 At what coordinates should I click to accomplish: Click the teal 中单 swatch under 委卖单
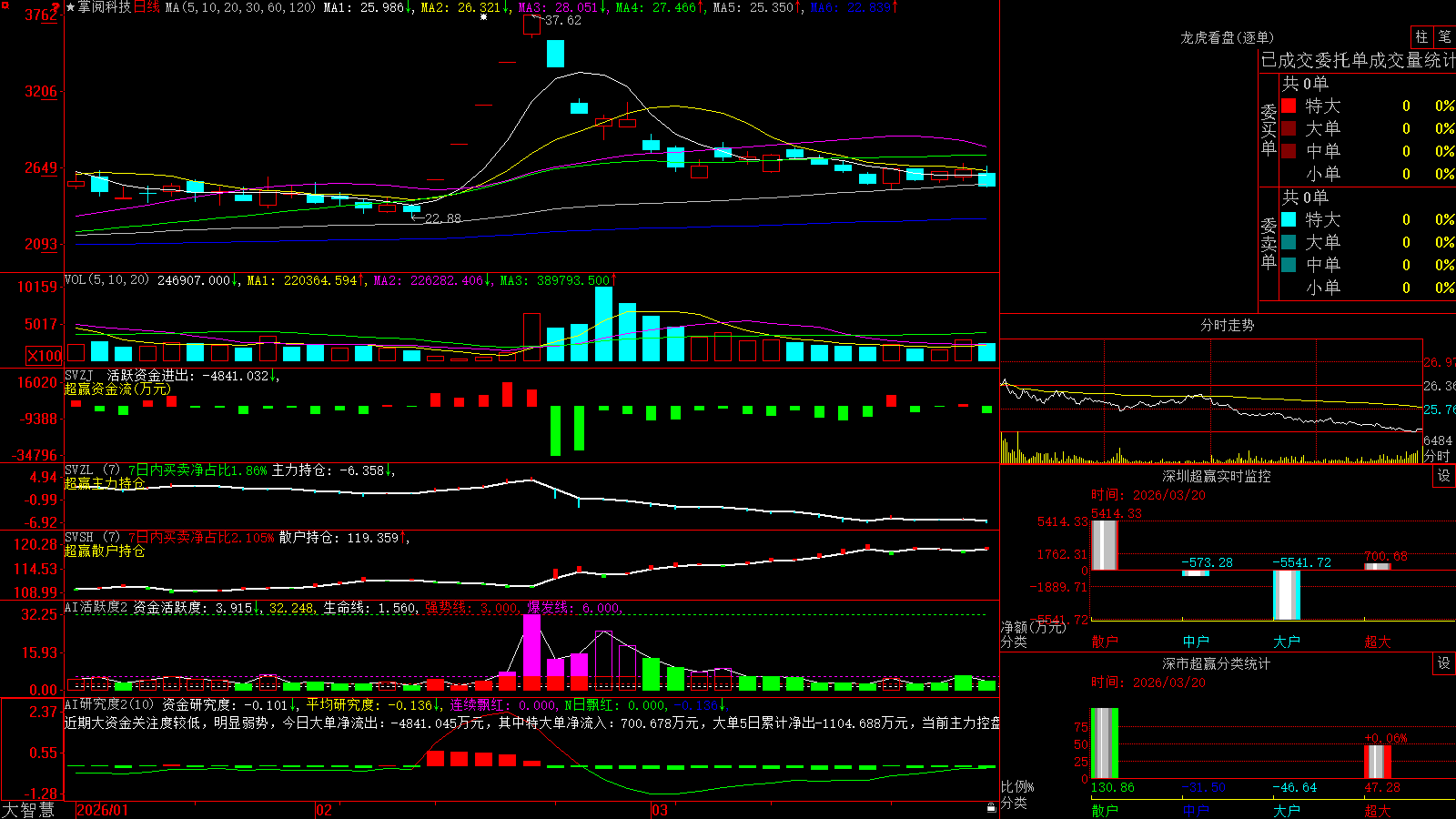point(1289,265)
